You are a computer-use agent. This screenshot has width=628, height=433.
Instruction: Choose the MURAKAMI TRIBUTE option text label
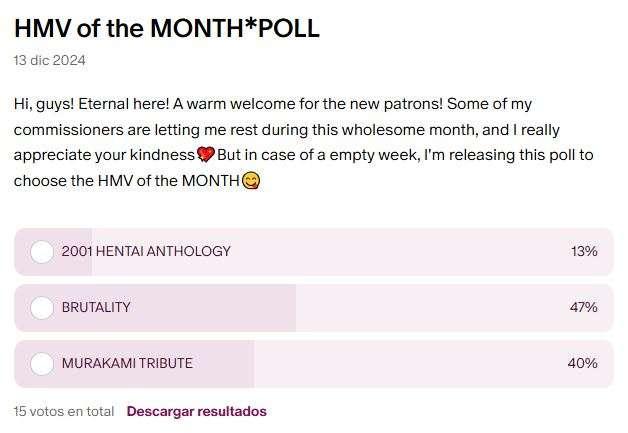coord(127,363)
